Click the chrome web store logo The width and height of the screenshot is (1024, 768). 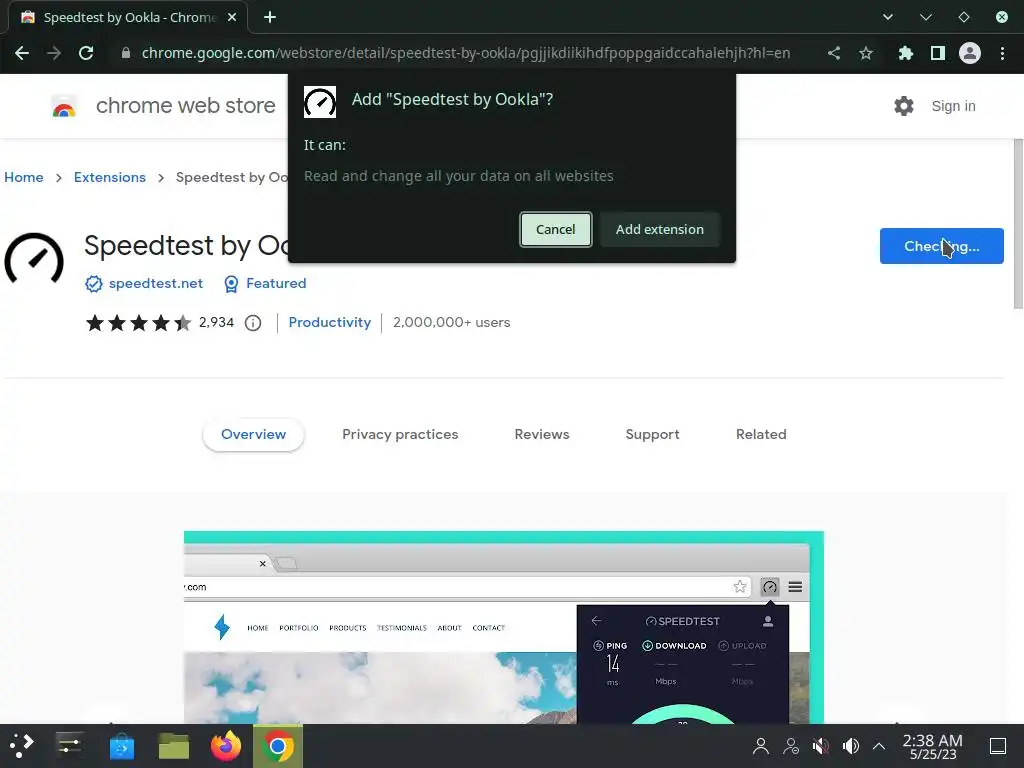[x=64, y=106]
